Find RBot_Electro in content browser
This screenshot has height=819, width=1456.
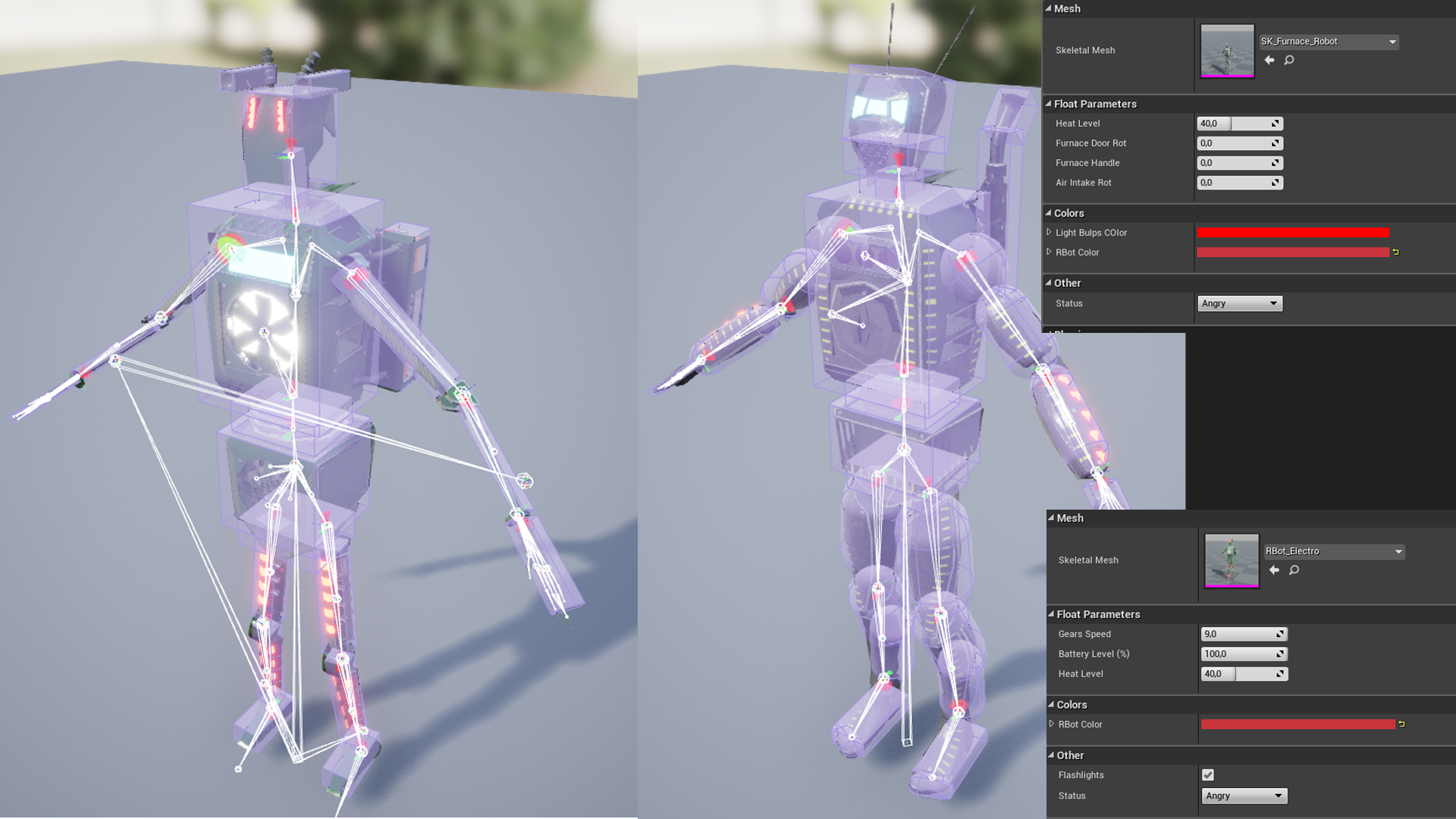(1294, 570)
